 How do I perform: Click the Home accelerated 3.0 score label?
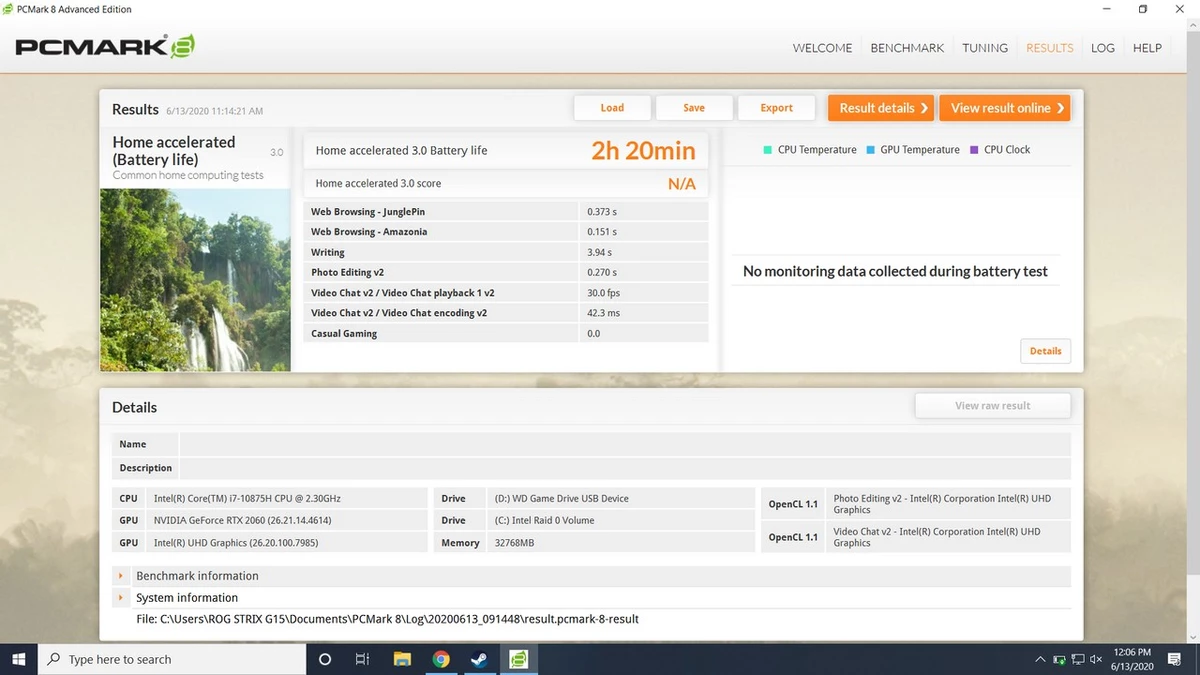point(378,184)
